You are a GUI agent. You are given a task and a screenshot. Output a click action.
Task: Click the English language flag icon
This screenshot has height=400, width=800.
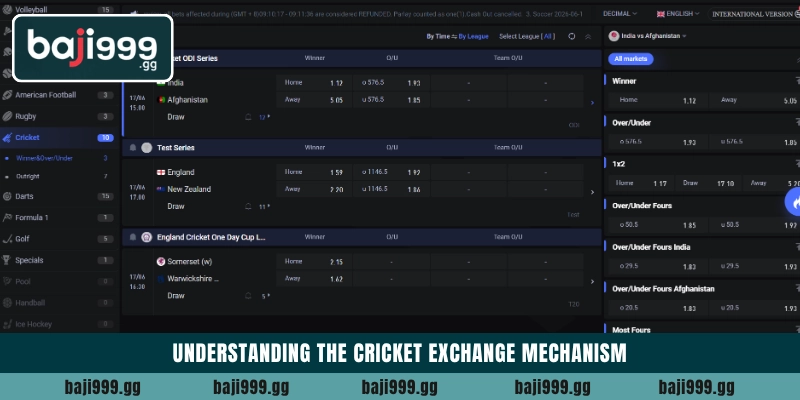point(661,14)
